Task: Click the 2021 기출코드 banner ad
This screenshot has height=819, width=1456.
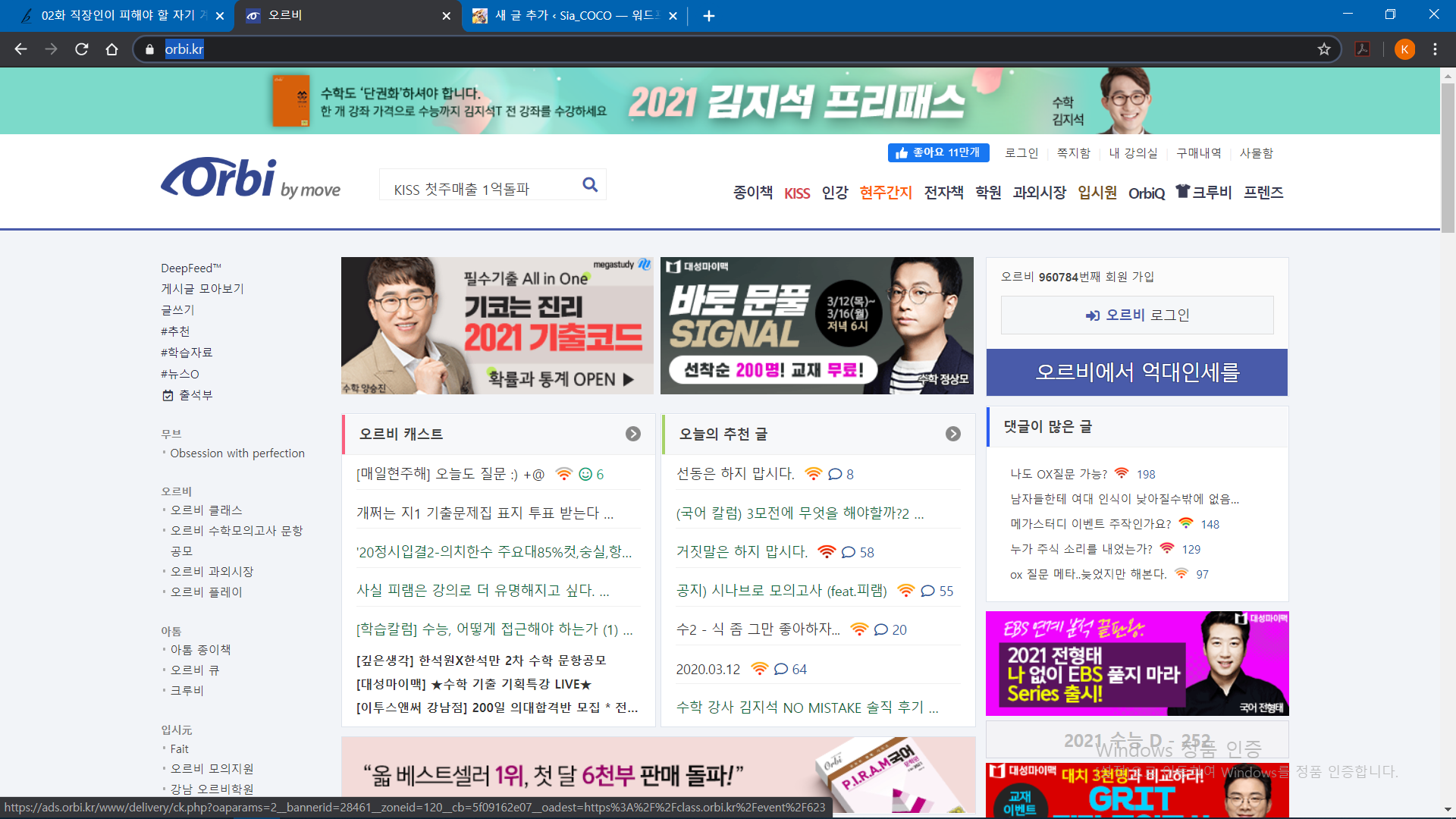Action: pyautogui.click(x=497, y=325)
